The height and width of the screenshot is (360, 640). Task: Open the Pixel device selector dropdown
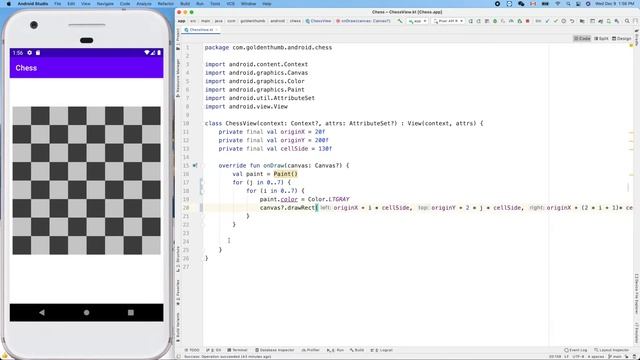click(448, 21)
